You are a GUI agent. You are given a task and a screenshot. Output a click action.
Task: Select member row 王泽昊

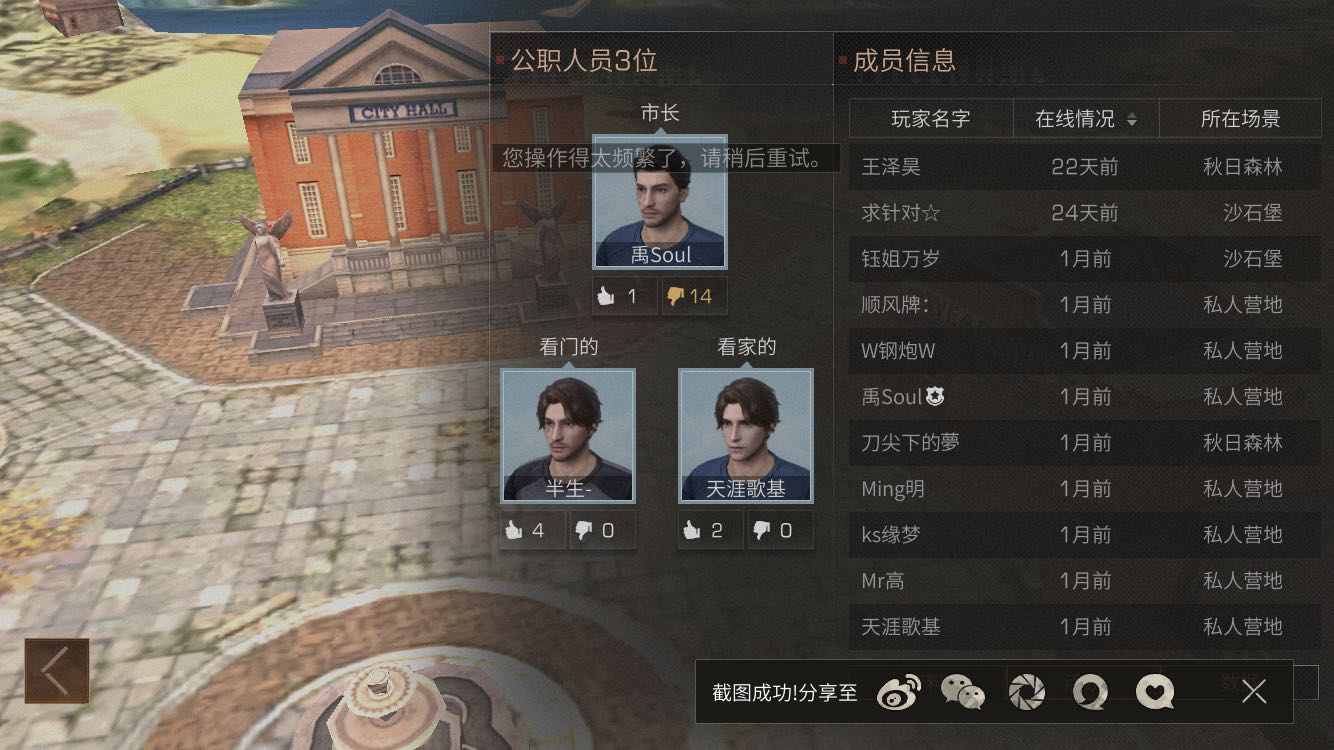(1085, 167)
